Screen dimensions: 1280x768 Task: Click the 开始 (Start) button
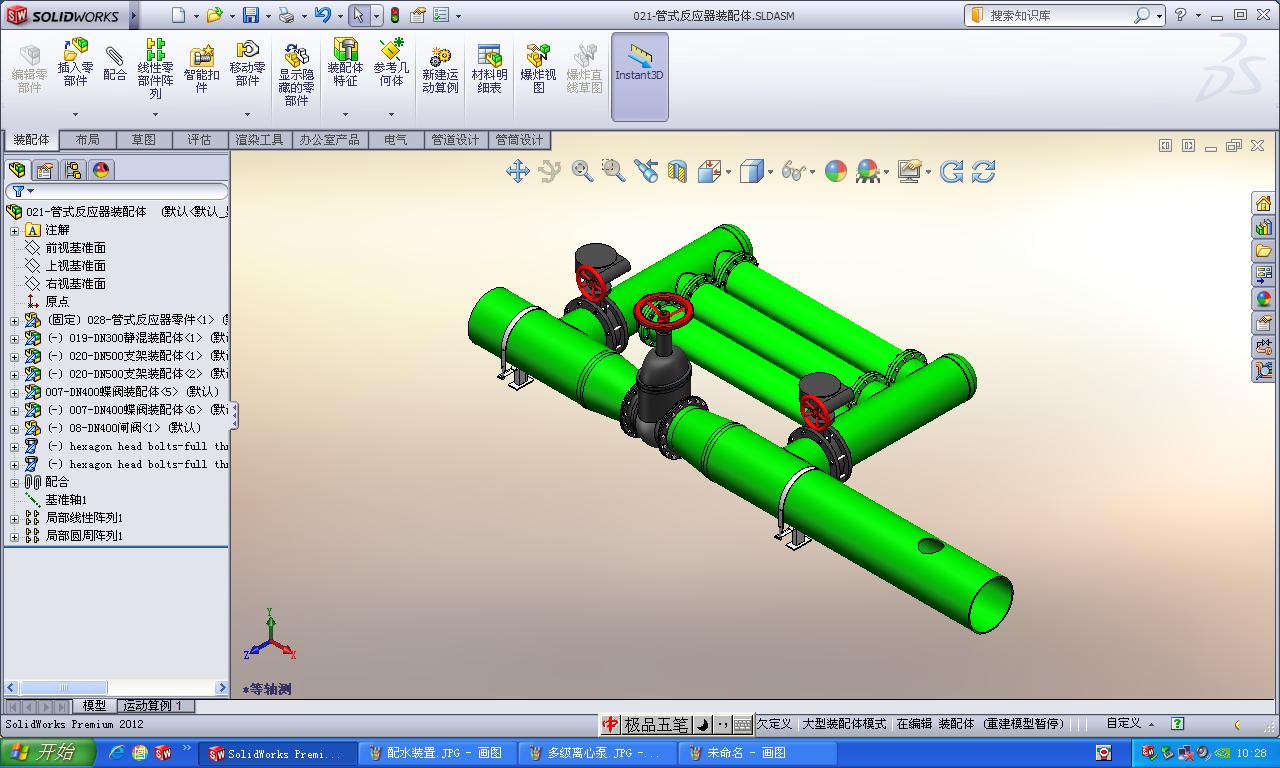(47, 753)
